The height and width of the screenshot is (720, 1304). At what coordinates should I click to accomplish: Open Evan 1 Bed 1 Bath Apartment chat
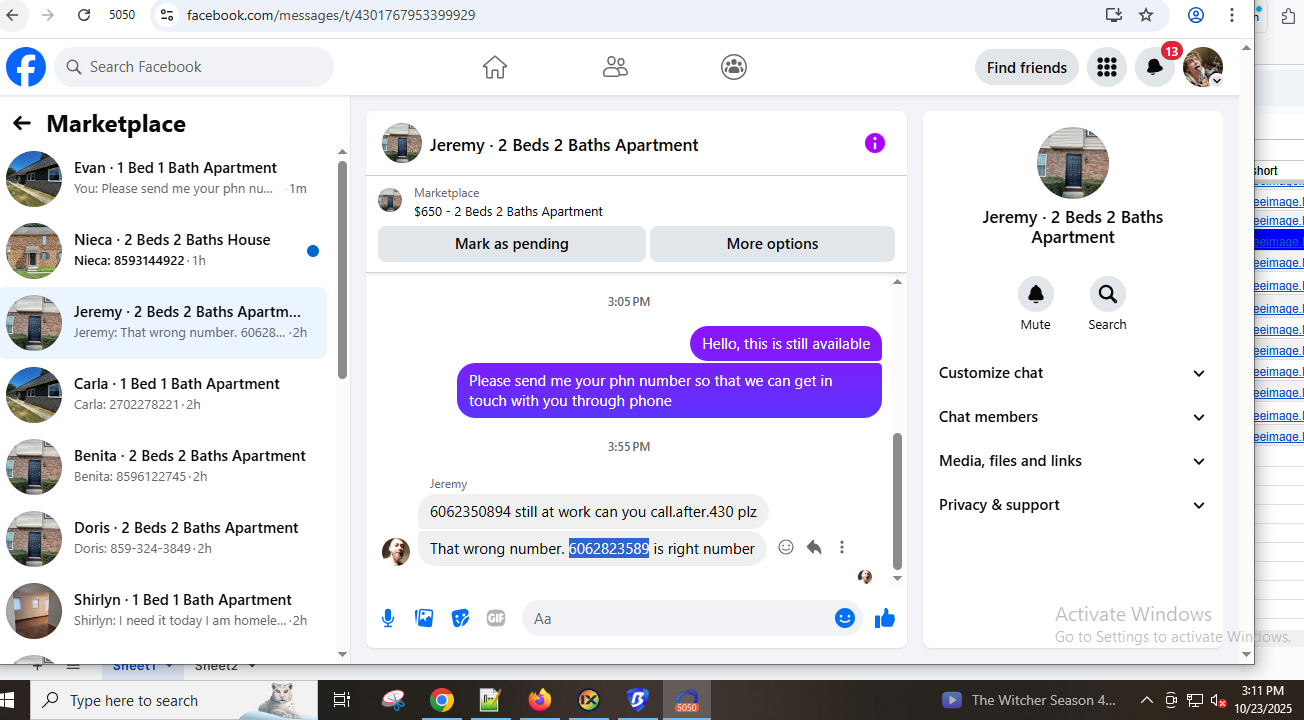pyautogui.click(x=164, y=178)
